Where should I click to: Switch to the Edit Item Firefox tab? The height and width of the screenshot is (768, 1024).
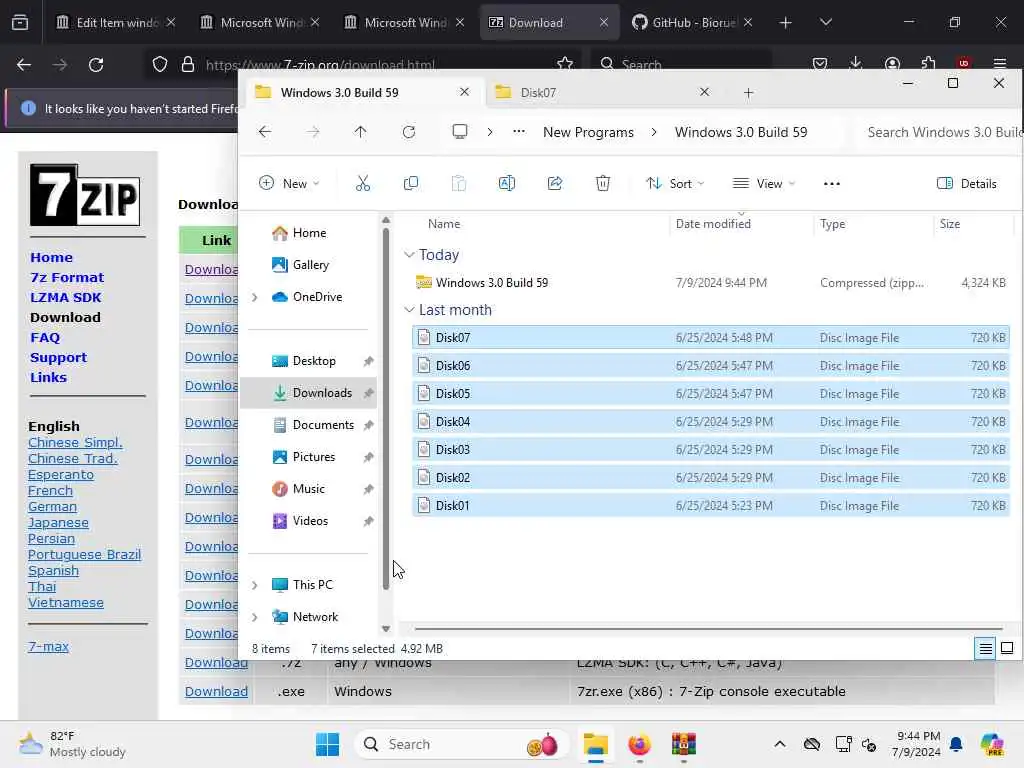click(x=115, y=22)
